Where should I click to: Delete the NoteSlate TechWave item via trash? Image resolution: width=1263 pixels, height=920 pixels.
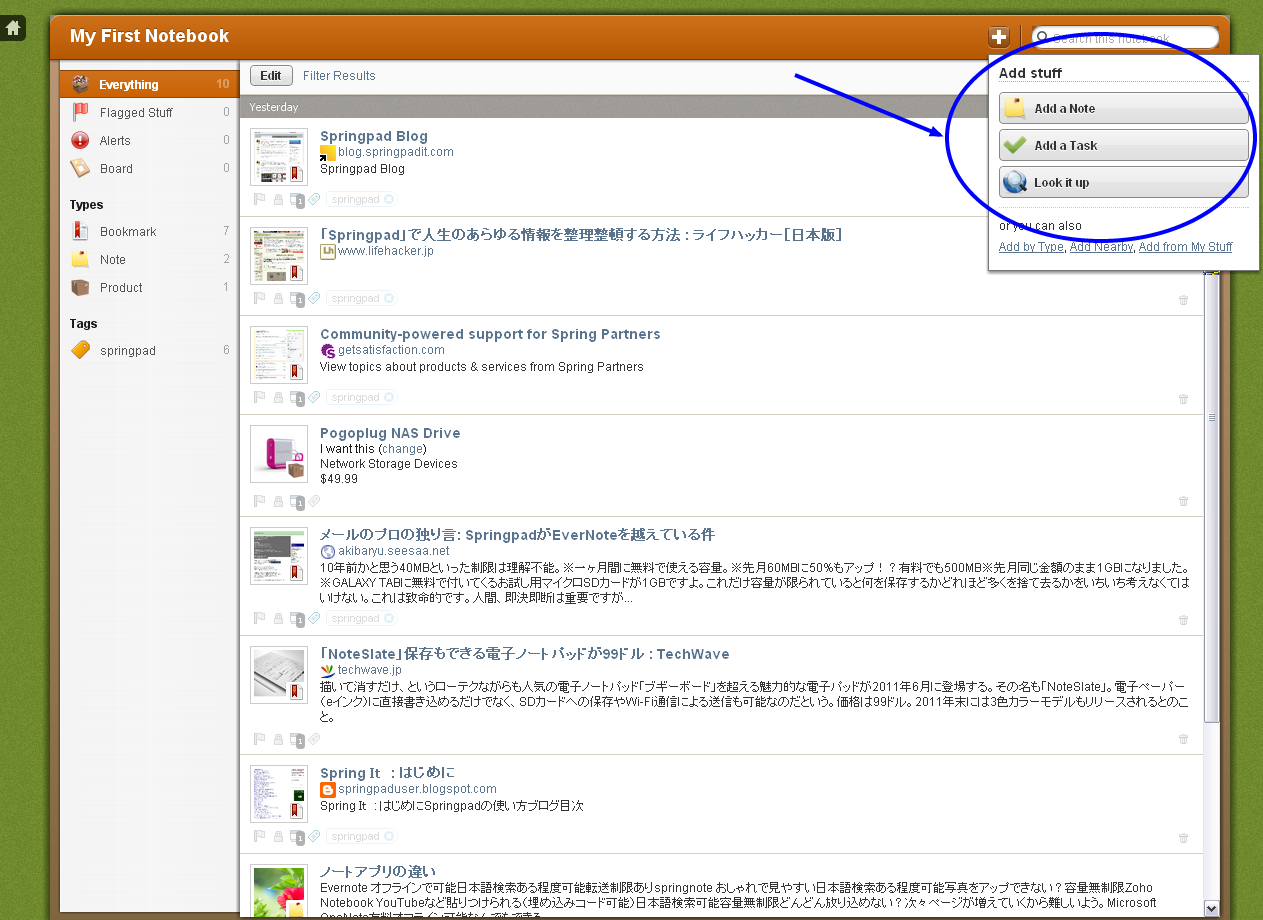pos(1184,739)
